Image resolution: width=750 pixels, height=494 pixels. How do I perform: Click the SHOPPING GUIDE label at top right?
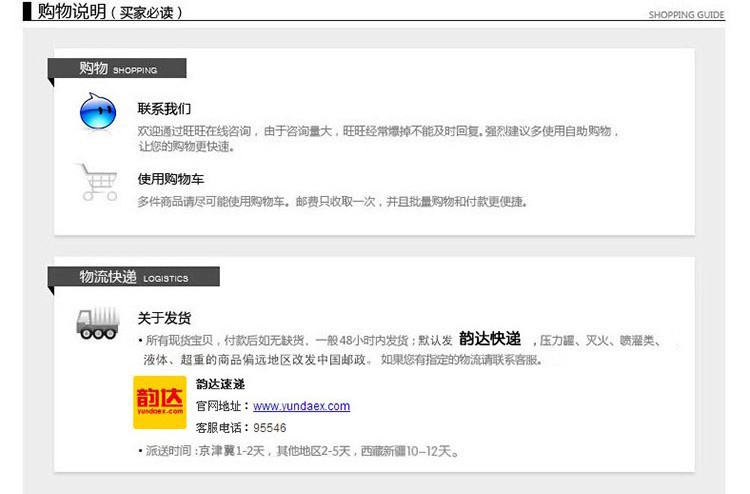tap(686, 15)
